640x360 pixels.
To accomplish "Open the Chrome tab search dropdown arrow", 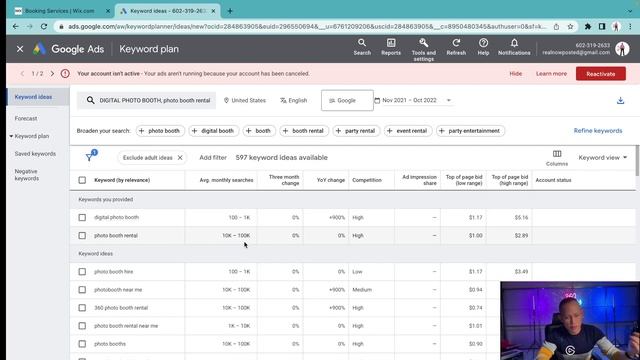I will pos(631,11).
